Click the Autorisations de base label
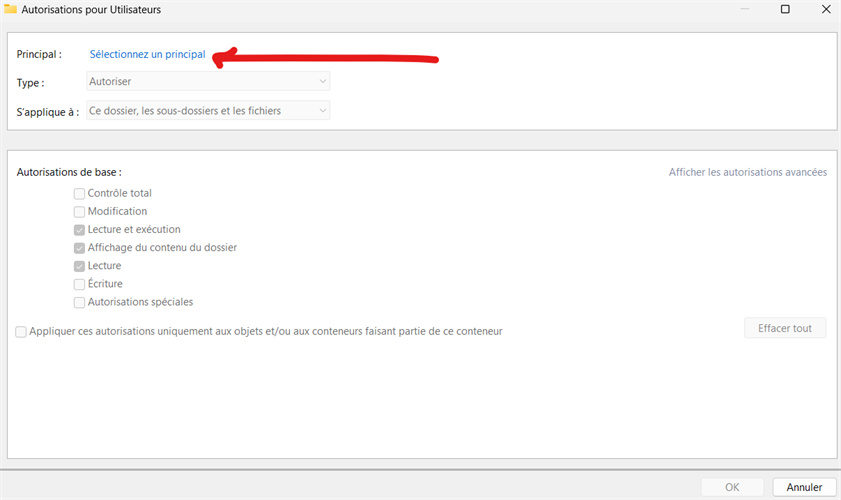The image size is (841, 500). click(x=69, y=172)
